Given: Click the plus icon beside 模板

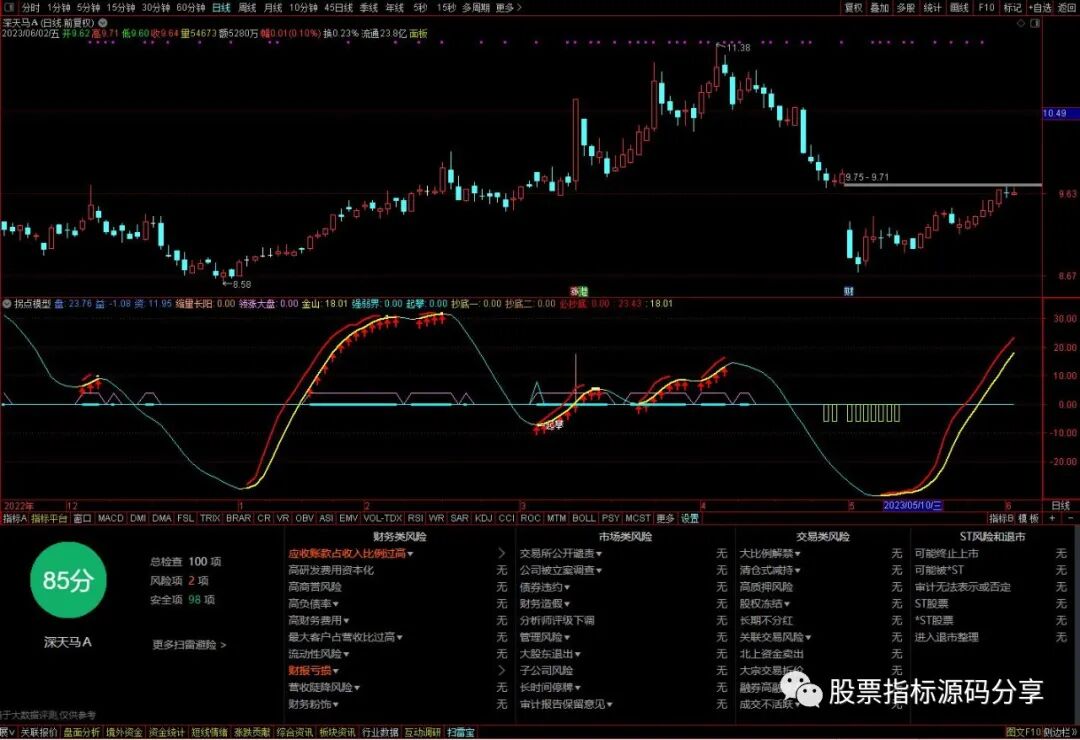Looking at the screenshot, I should tap(1052, 518).
